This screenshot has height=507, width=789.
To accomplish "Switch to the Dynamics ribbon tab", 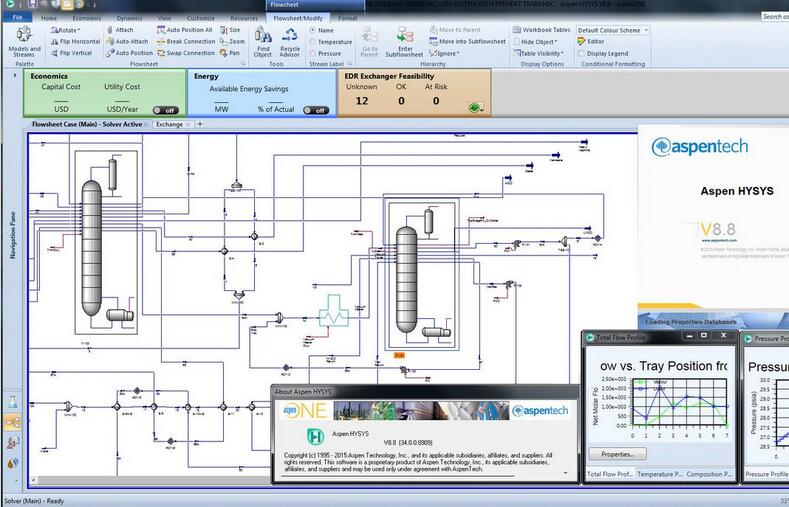I will [x=129, y=18].
